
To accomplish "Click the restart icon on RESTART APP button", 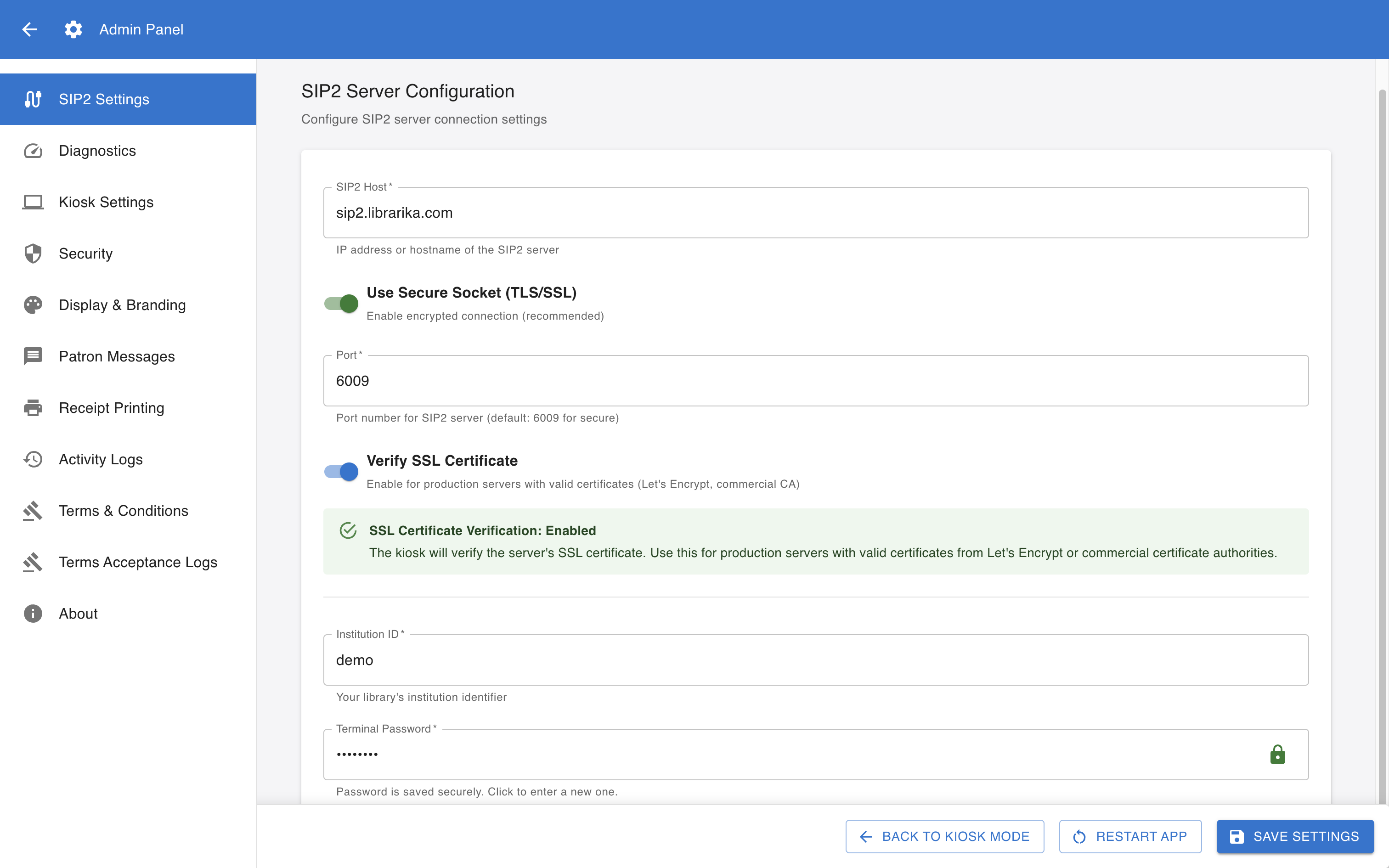I will point(1079,836).
